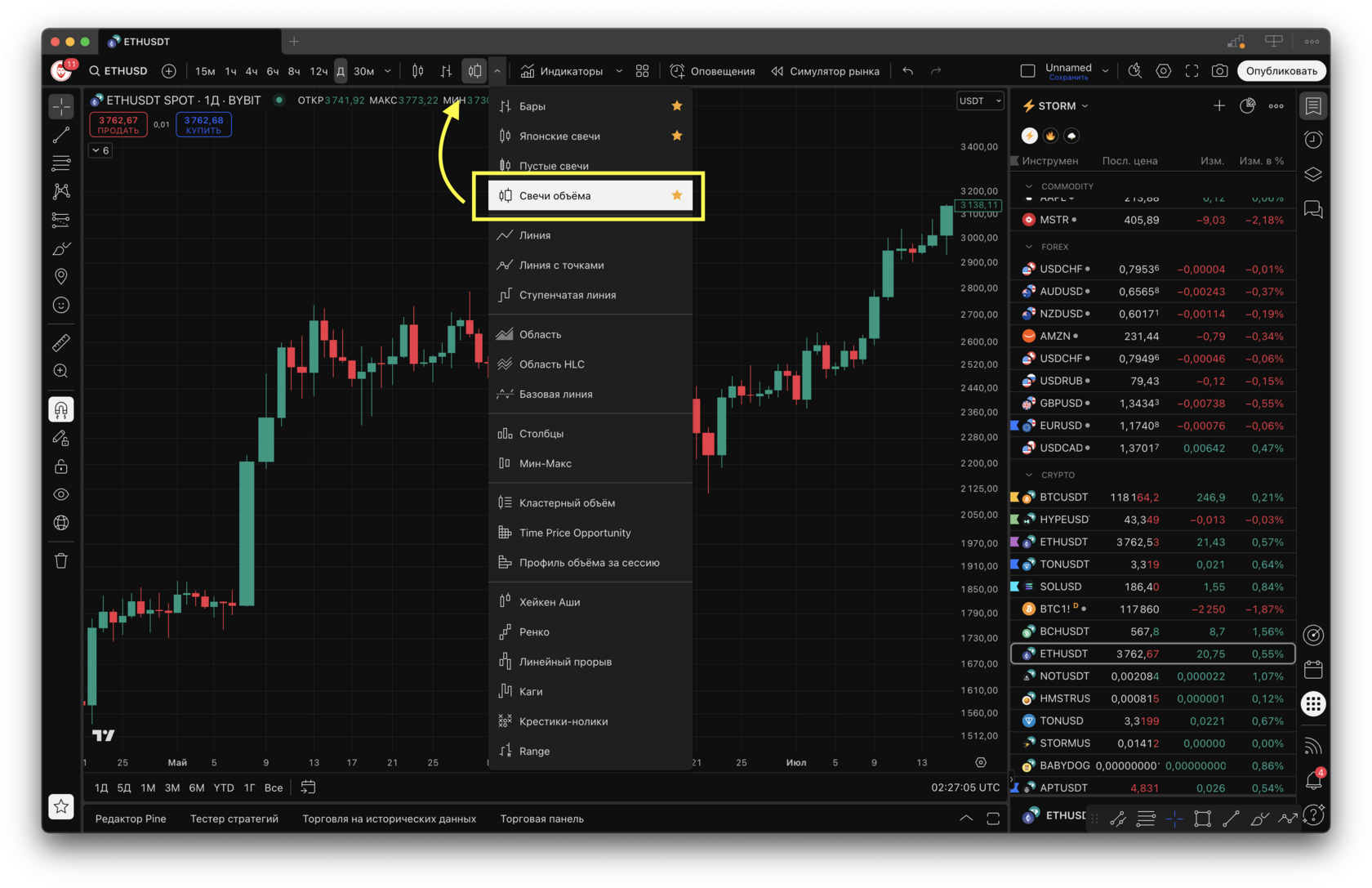
Task: Take a chart snapshot with camera icon
Action: click(1220, 71)
